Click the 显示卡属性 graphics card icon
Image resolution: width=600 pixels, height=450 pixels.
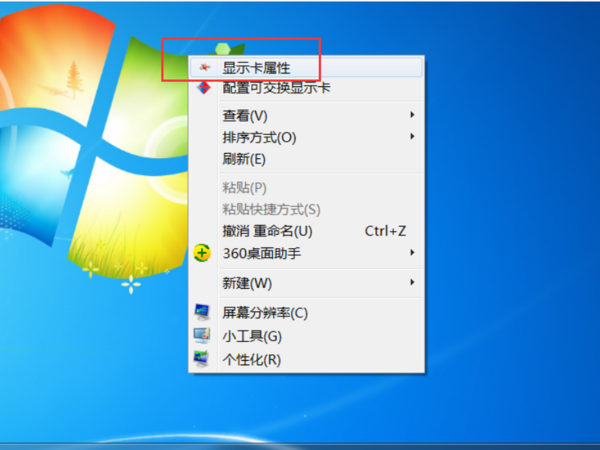(203, 67)
